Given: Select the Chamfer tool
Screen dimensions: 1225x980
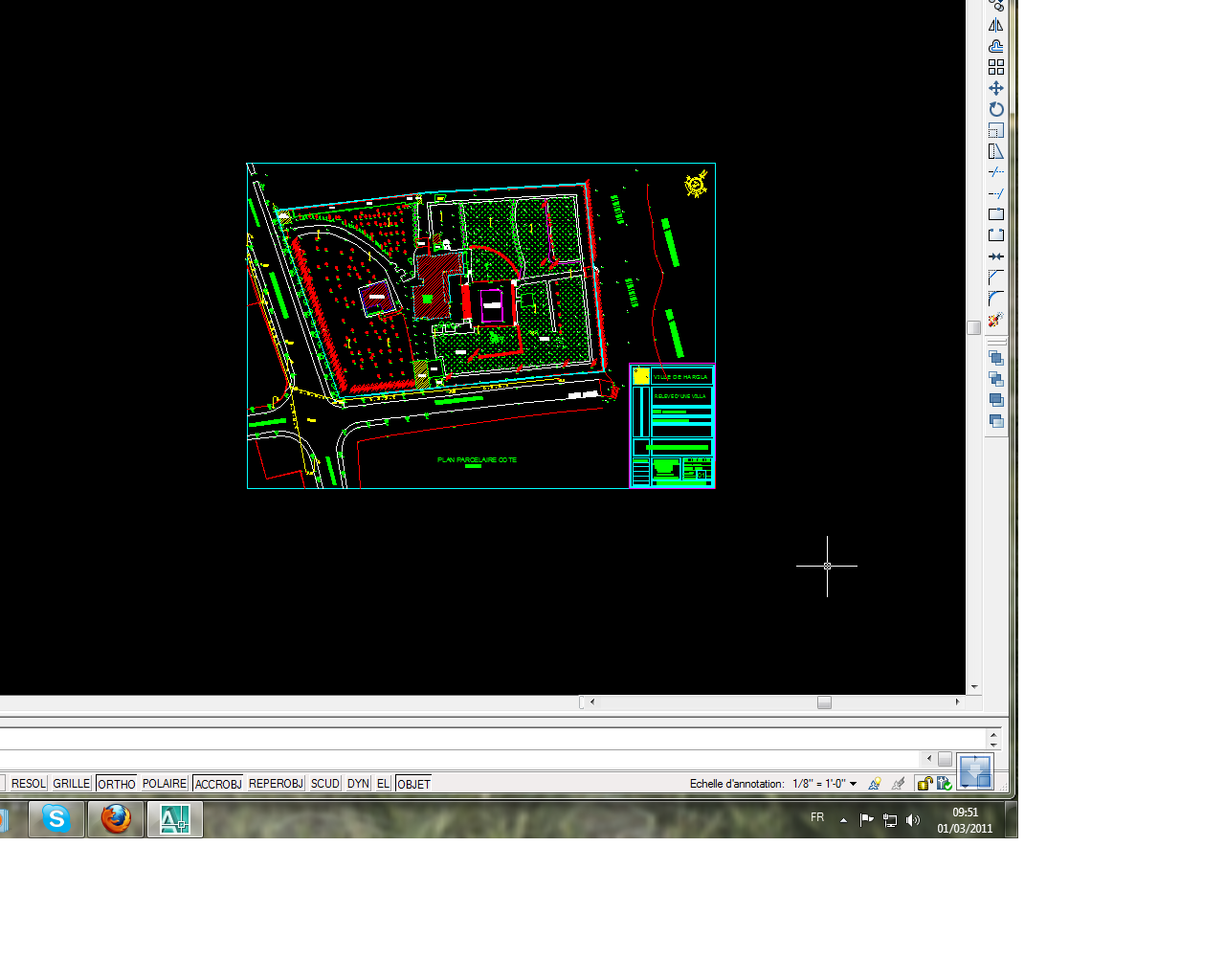Looking at the screenshot, I should [996, 278].
